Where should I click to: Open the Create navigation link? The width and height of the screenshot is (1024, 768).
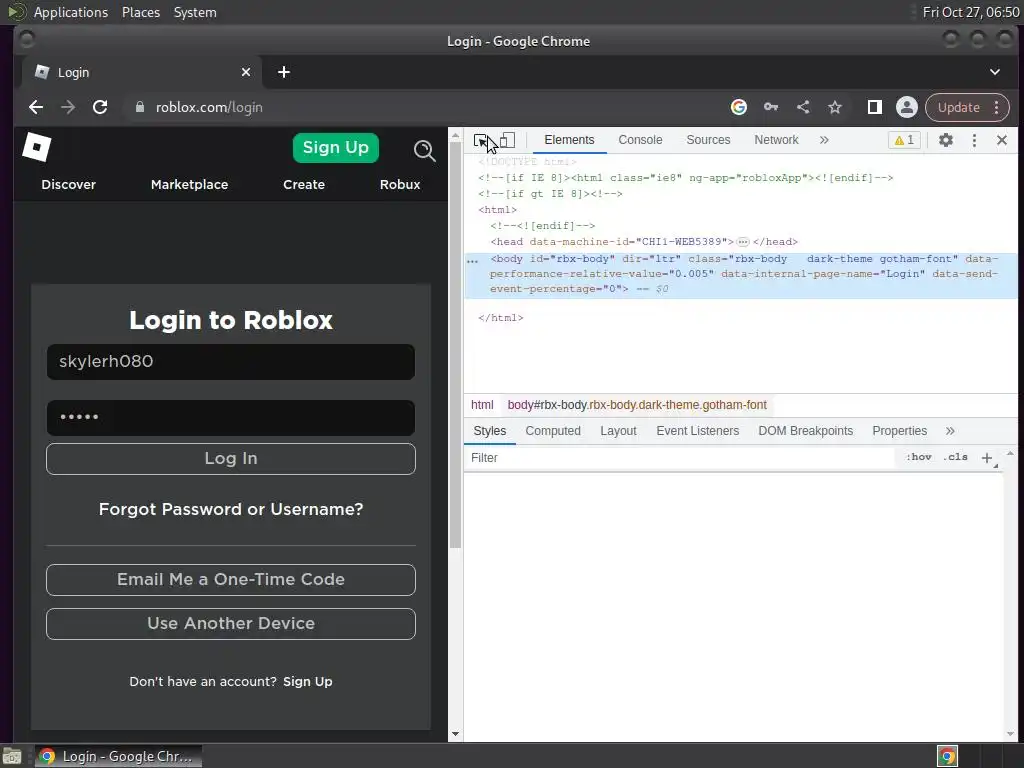click(304, 184)
